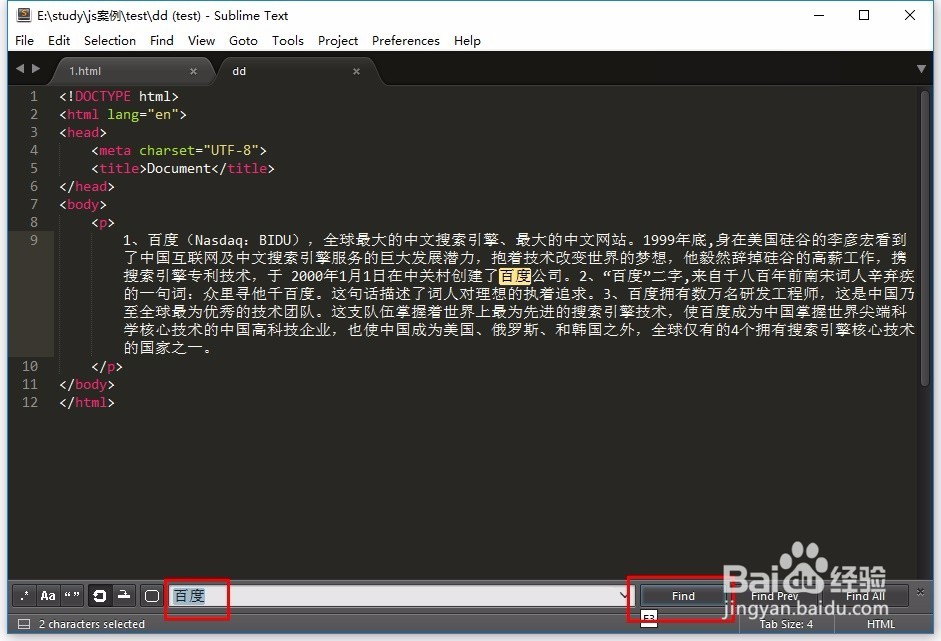Open the Goto menu
Viewport: 941px width, 641px height.
243,40
